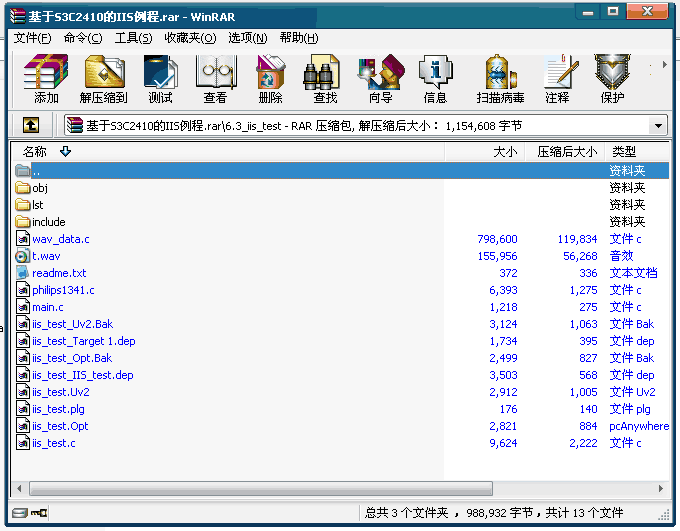Open the Commands (命令) menu

coord(83,38)
